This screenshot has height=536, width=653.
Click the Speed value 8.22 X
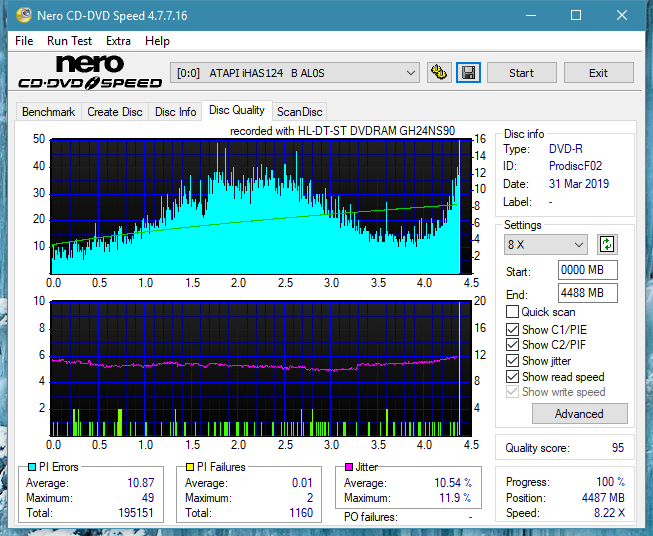point(609,513)
